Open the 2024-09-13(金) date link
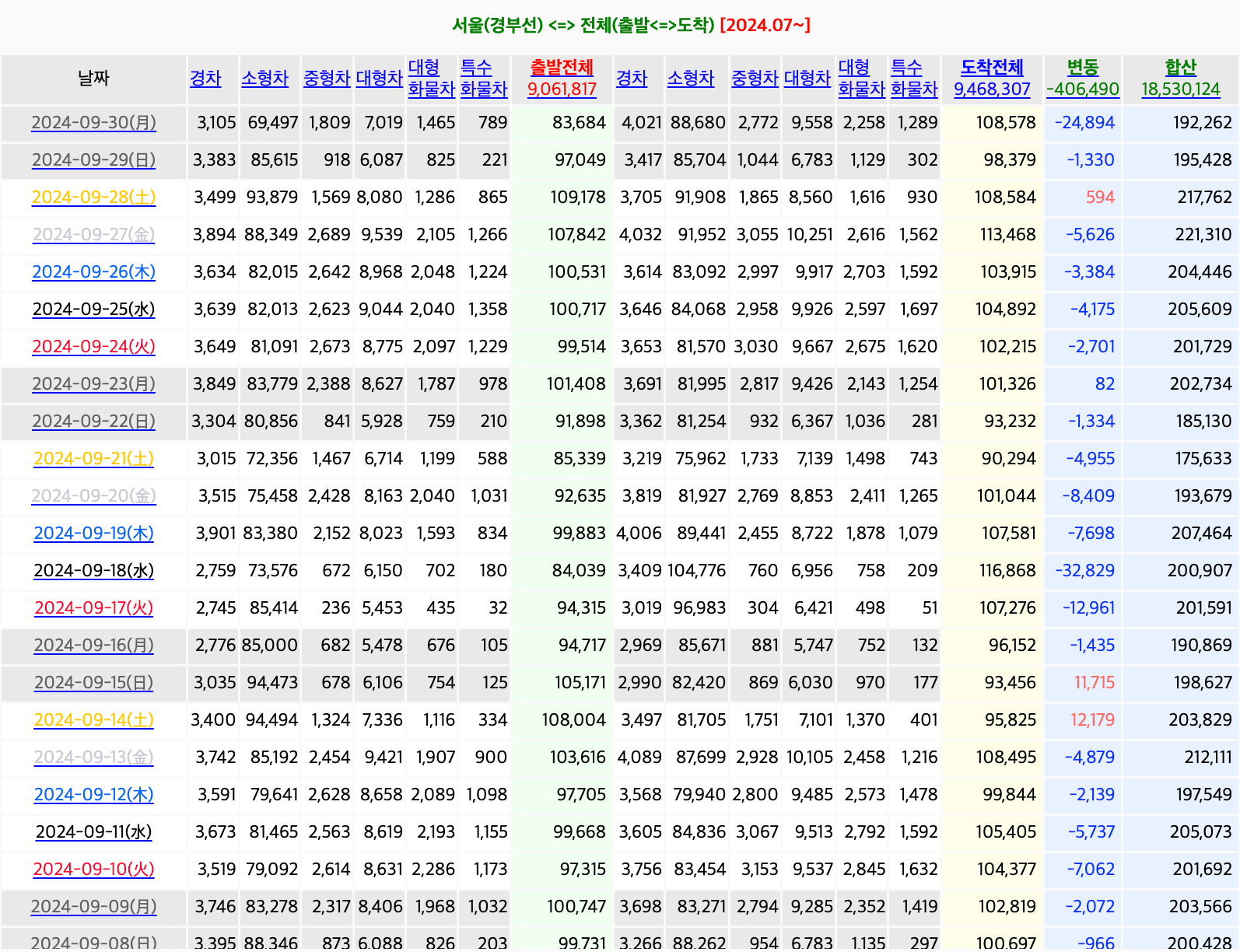 pyautogui.click(x=93, y=758)
